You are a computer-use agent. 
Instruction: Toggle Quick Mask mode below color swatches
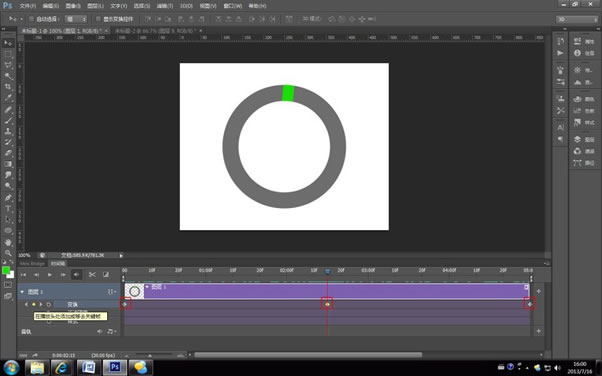[x=8, y=285]
